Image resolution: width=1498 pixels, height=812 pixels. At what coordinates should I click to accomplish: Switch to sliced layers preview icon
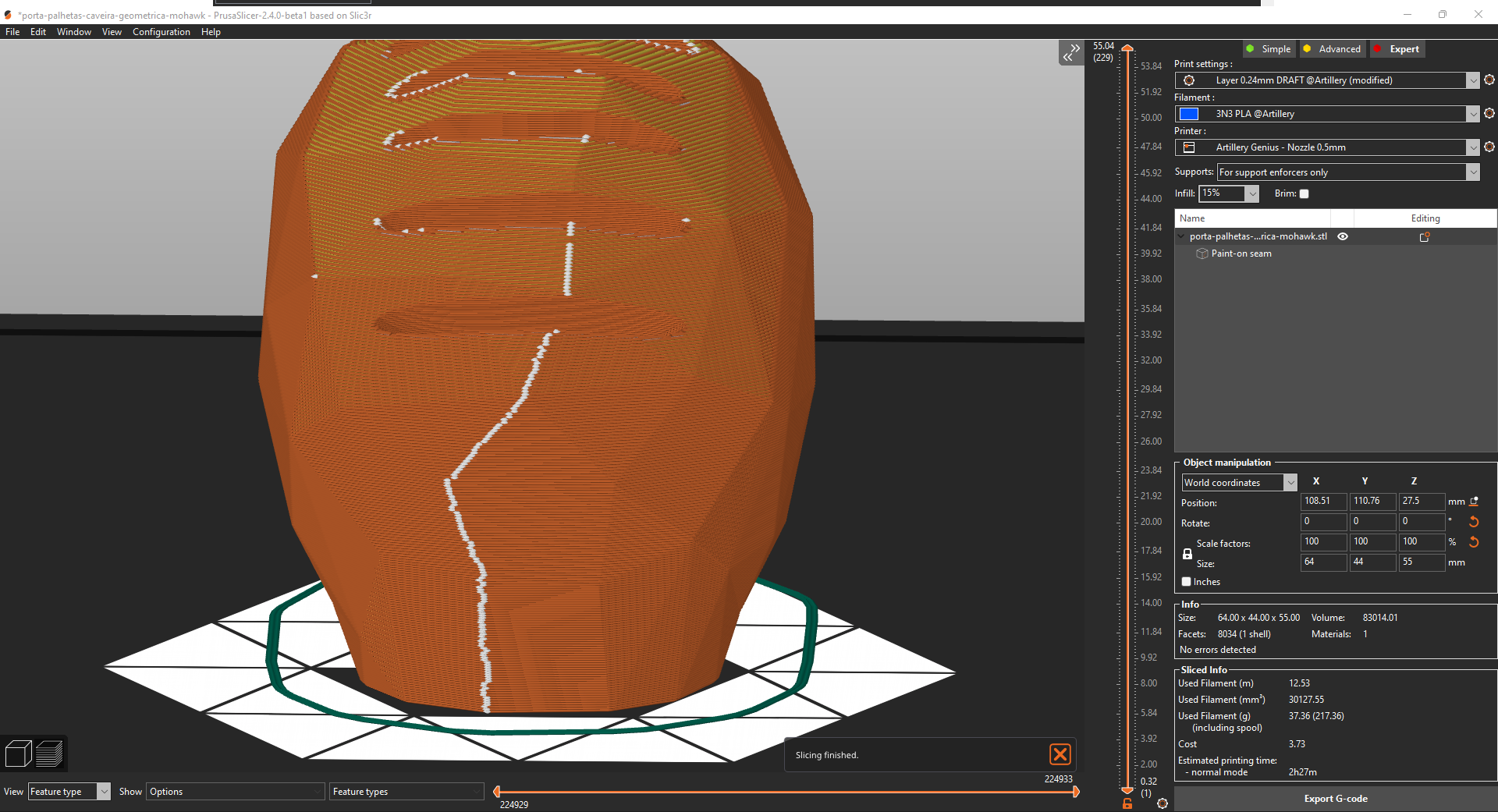pyautogui.click(x=49, y=753)
